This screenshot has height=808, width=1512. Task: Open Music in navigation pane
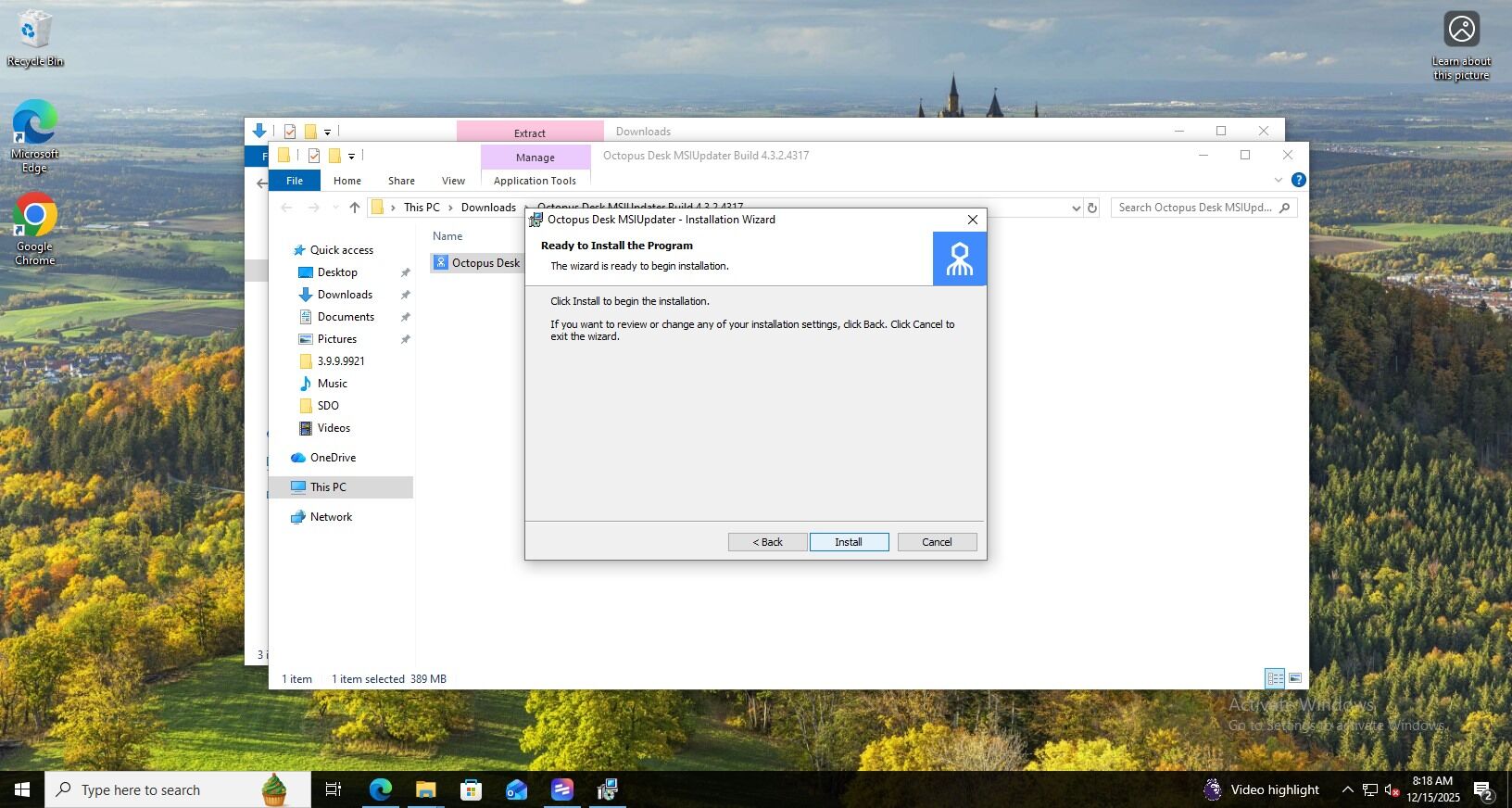pyautogui.click(x=332, y=384)
